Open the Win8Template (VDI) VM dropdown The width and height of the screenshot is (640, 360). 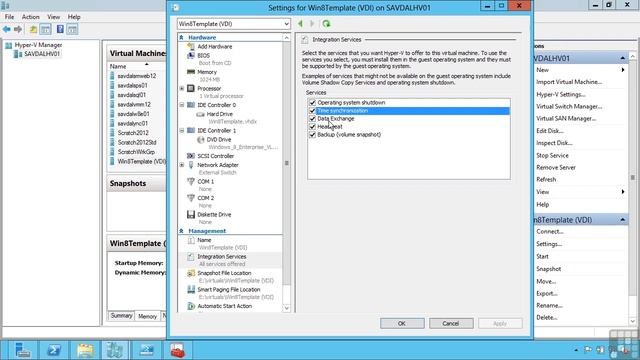(x=234, y=24)
